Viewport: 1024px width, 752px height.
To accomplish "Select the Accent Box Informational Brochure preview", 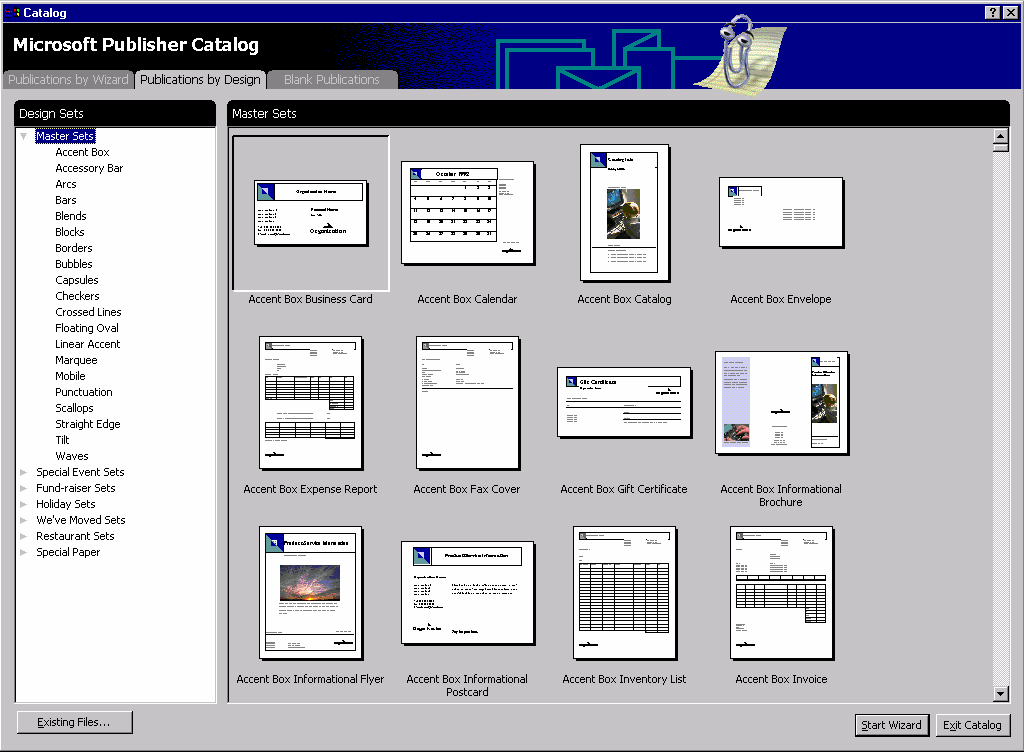I will 781,403.
